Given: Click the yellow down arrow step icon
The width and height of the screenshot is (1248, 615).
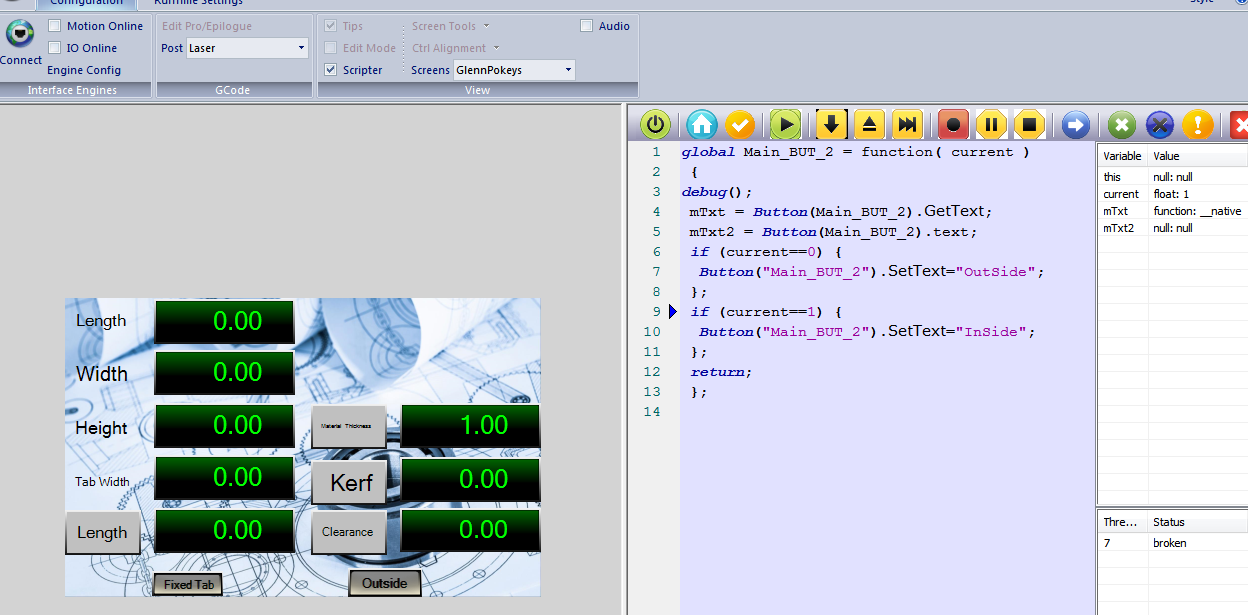Looking at the screenshot, I should [x=831, y=125].
